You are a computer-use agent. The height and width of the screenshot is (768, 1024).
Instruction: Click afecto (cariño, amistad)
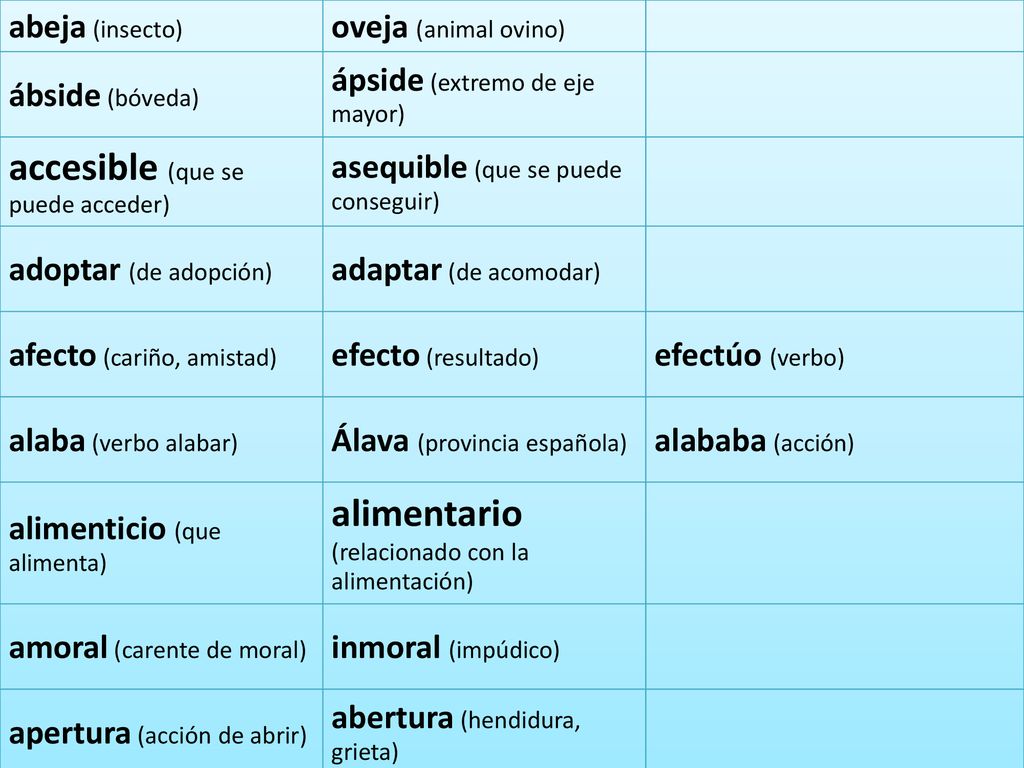(142, 357)
